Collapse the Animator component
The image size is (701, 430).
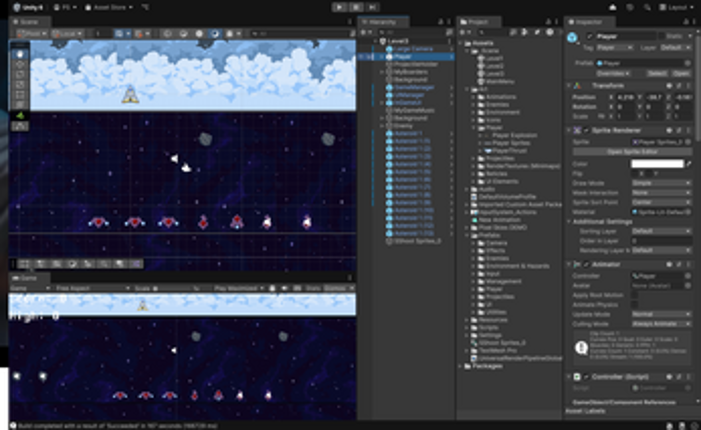click(569, 265)
